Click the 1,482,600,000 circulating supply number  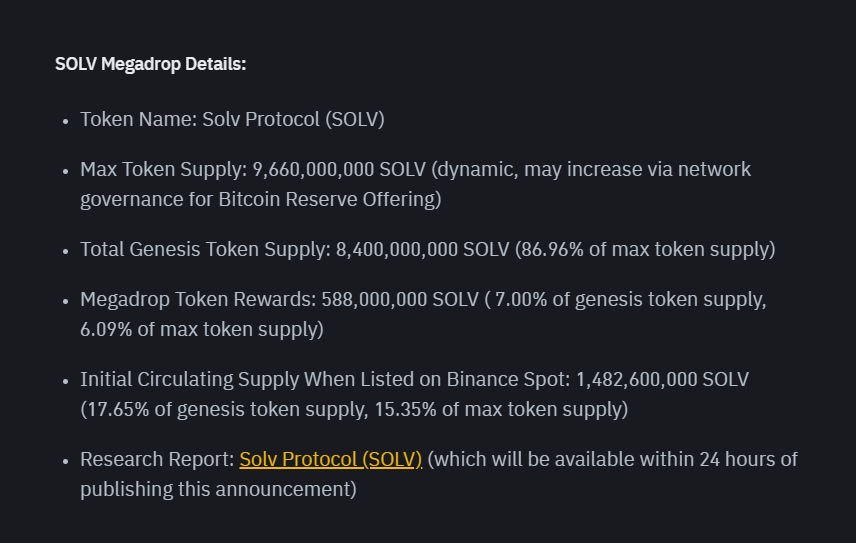point(636,379)
